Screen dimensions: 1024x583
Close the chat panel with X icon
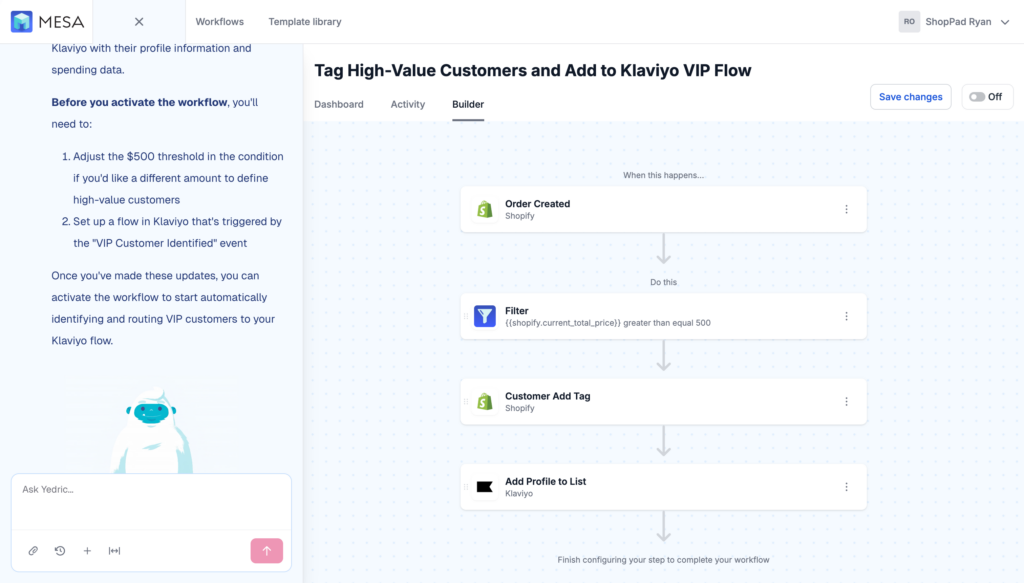(x=139, y=21)
